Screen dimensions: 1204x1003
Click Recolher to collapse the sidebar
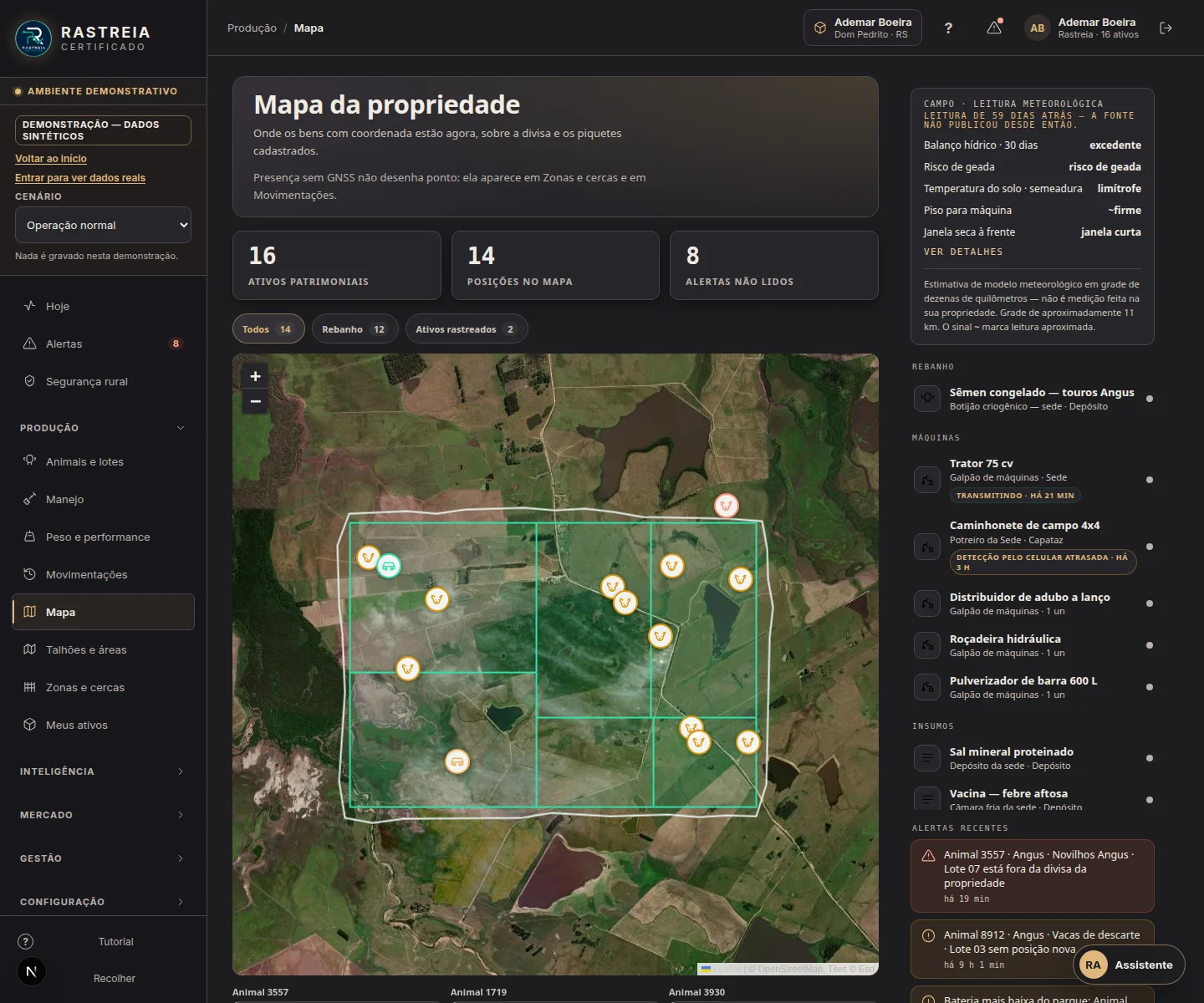pos(115,978)
